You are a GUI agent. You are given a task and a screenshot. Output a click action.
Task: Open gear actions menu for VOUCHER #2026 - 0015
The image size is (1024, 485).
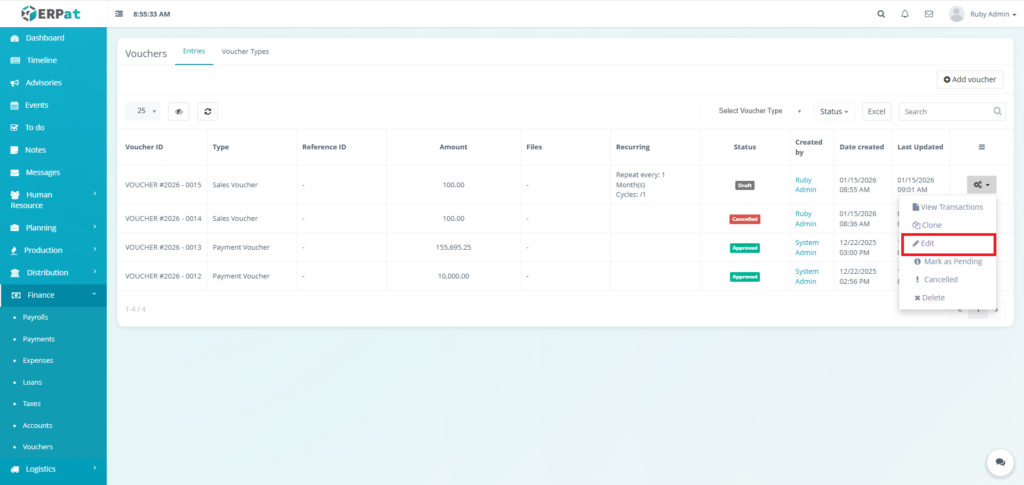coord(982,185)
